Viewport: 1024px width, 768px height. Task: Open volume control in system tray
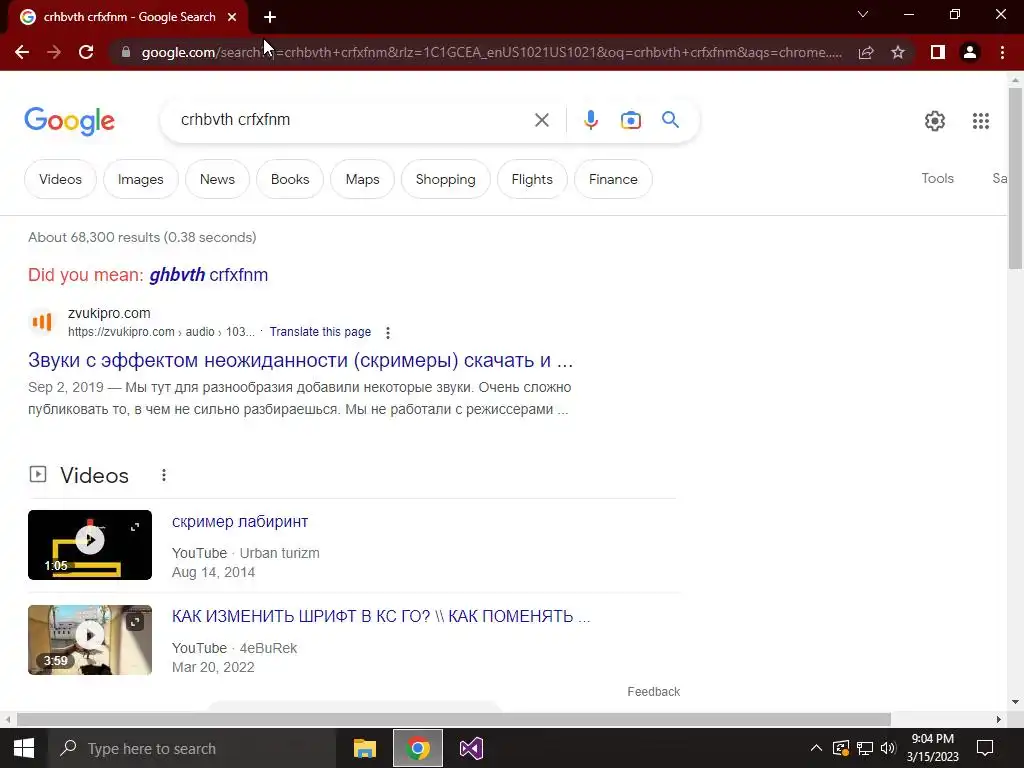pyautogui.click(x=888, y=748)
